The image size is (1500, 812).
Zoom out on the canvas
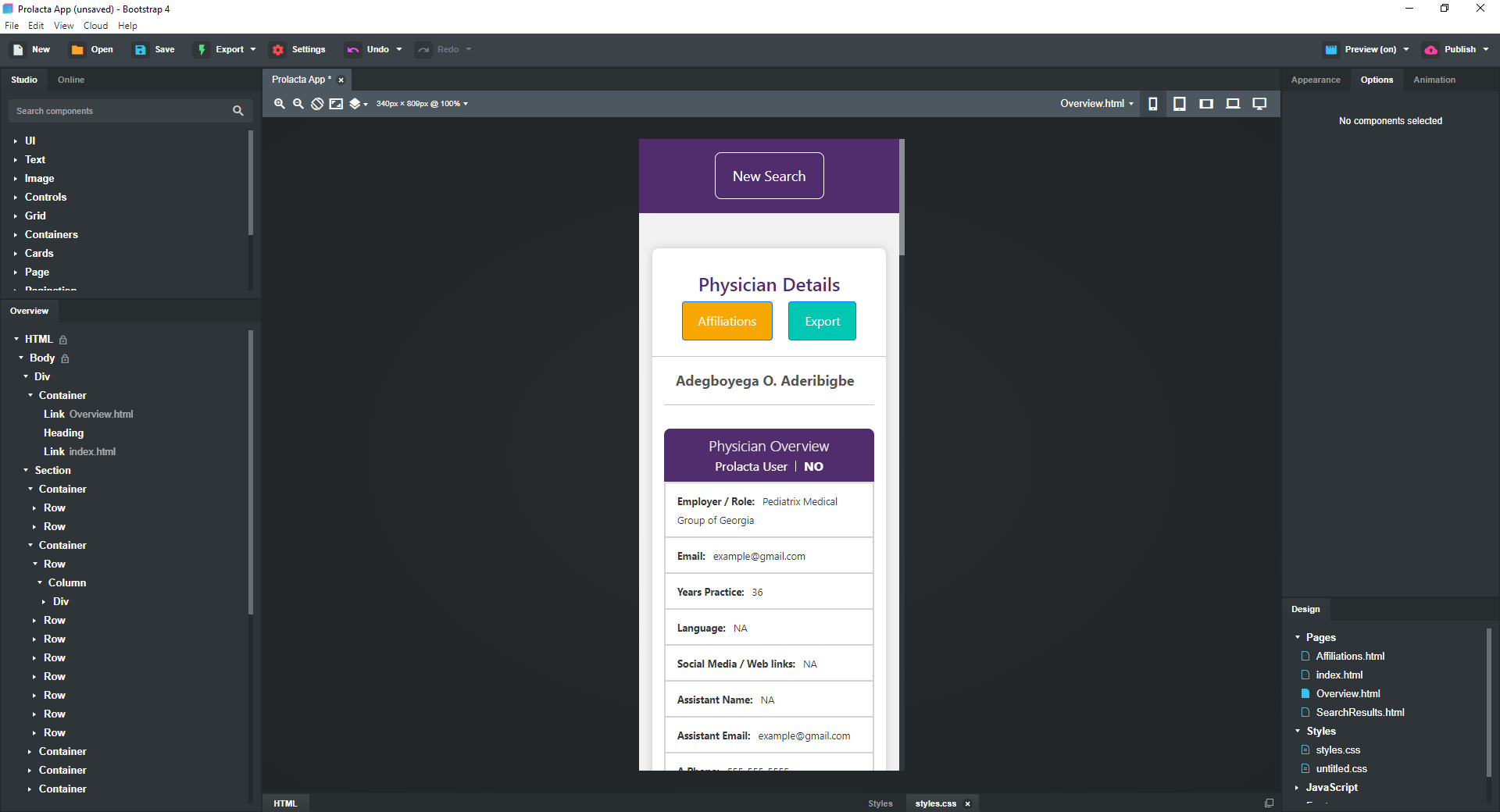click(298, 104)
